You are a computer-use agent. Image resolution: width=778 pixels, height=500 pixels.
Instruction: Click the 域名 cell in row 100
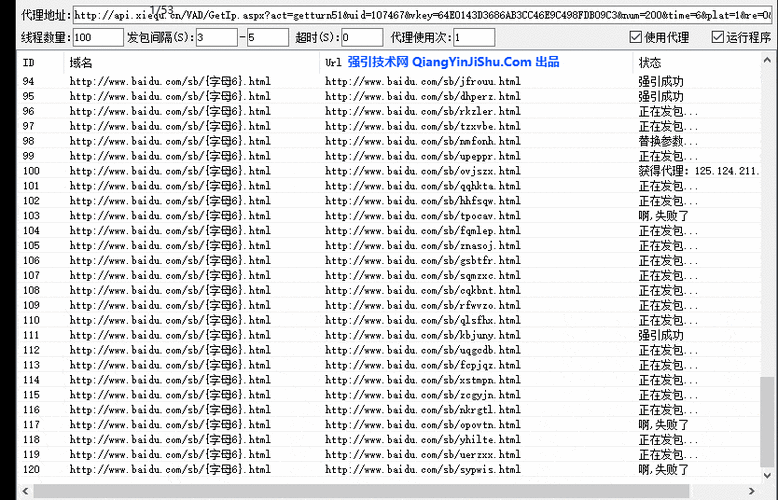coord(170,171)
